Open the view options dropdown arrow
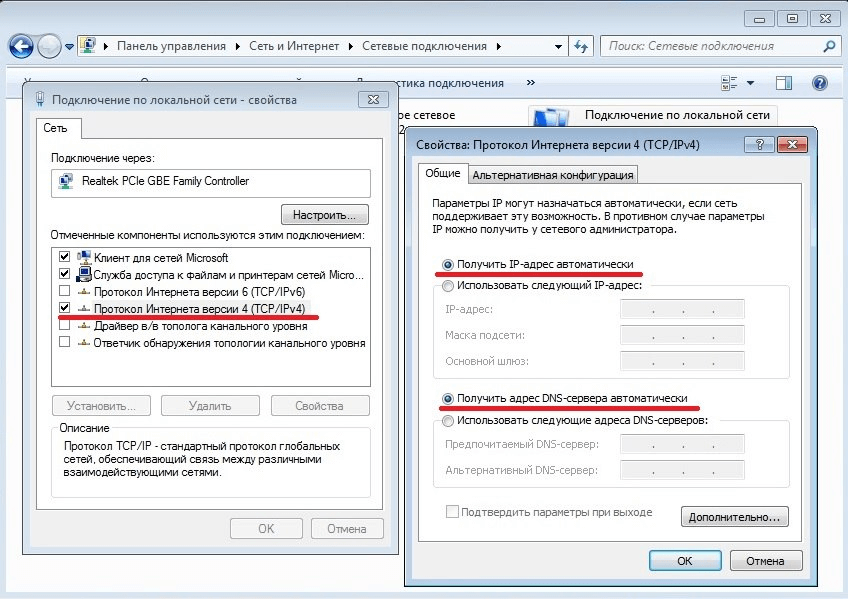This screenshot has width=848, height=599. point(751,83)
